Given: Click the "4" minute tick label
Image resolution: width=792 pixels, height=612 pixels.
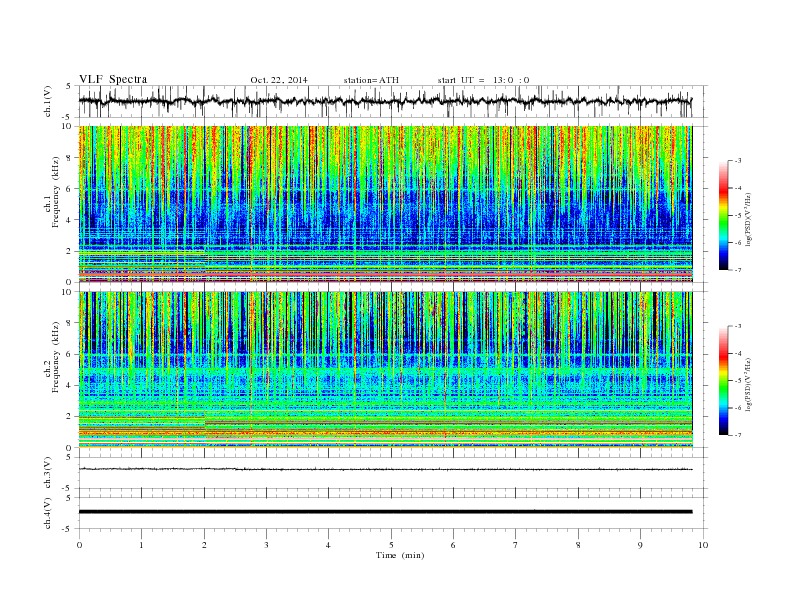Looking at the screenshot, I should pos(329,545).
